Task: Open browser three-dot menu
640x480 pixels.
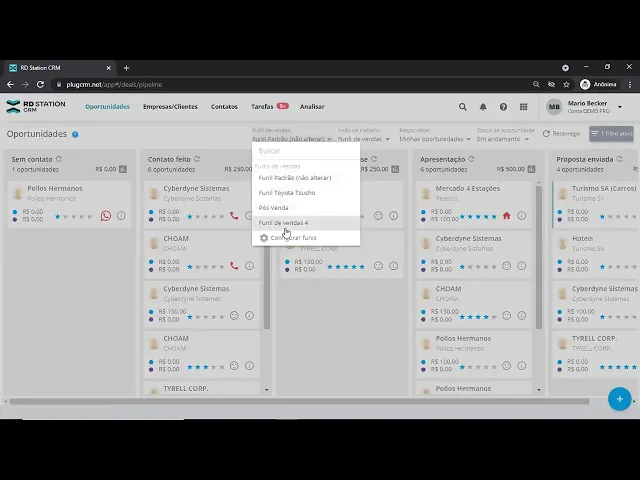Action: (x=630, y=84)
